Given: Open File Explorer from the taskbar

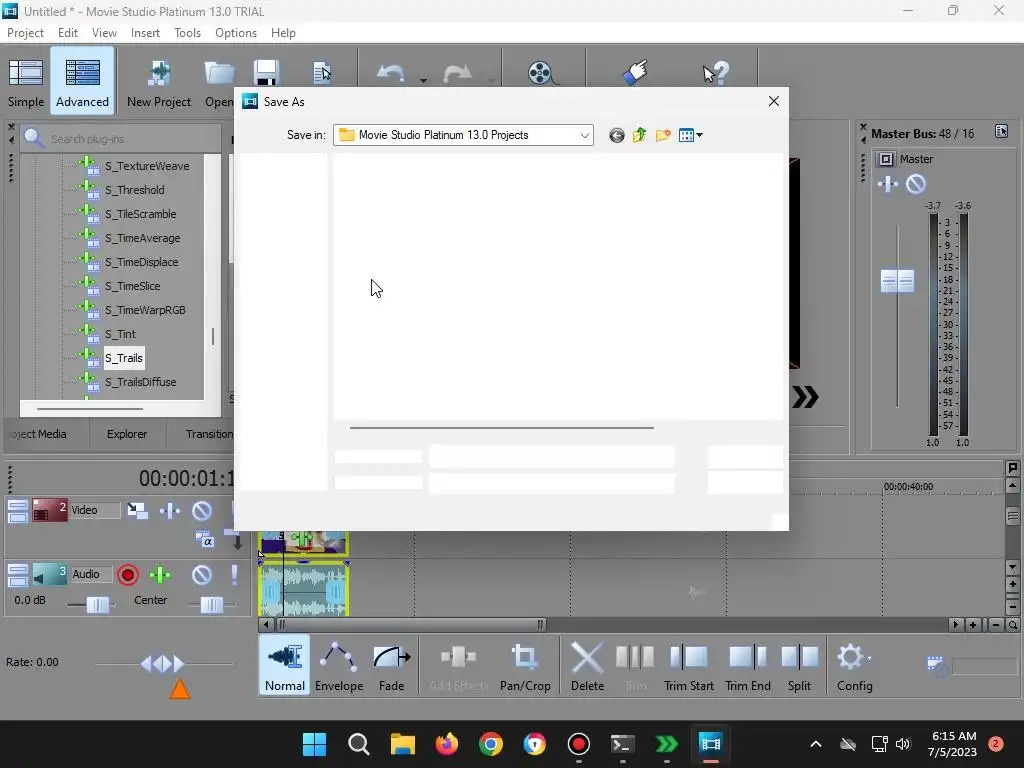Looking at the screenshot, I should 403,744.
